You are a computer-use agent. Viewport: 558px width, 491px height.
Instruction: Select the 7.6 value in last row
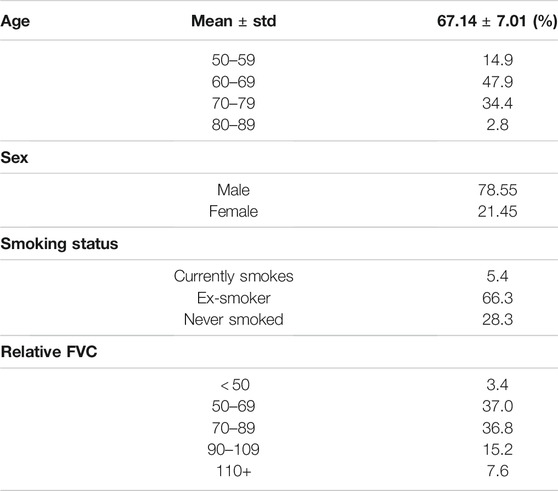[x=498, y=471]
